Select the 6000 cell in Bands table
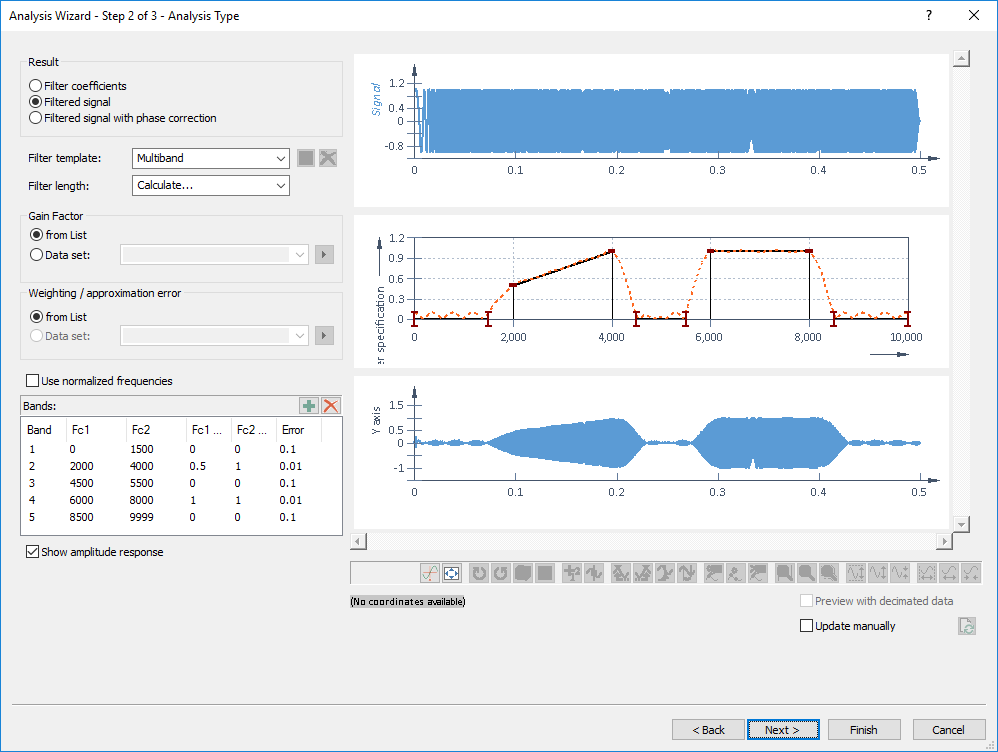 coord(81,500)
